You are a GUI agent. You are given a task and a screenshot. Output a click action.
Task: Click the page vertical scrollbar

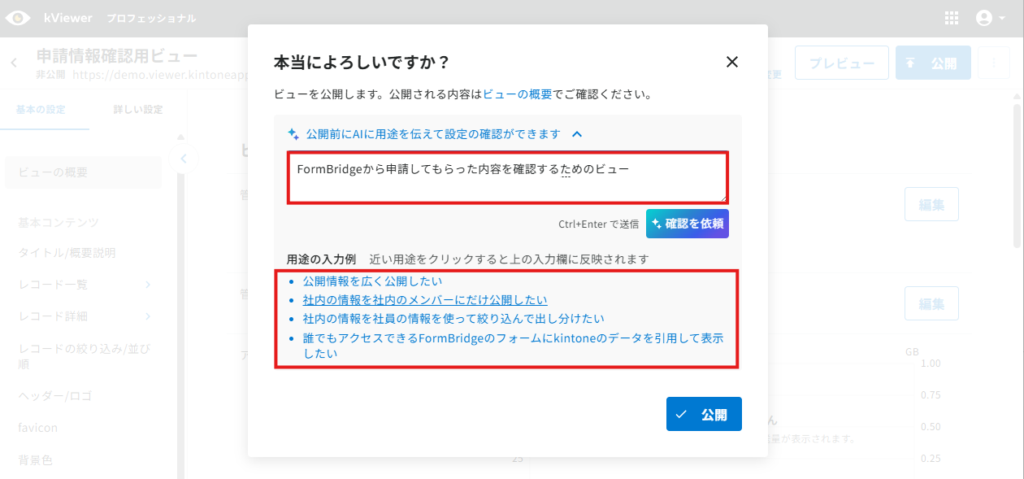(x=1017, y=176)
